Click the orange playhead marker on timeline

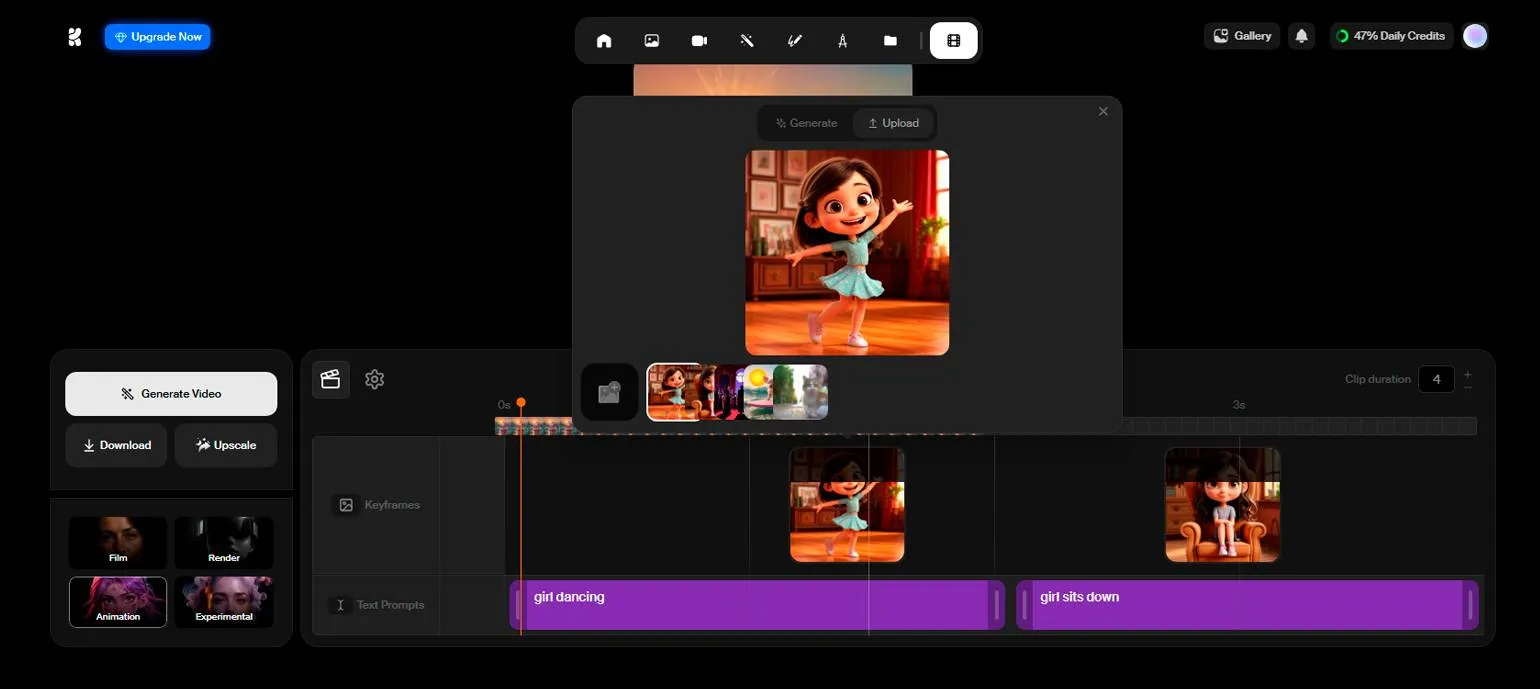tap(521, 403)
